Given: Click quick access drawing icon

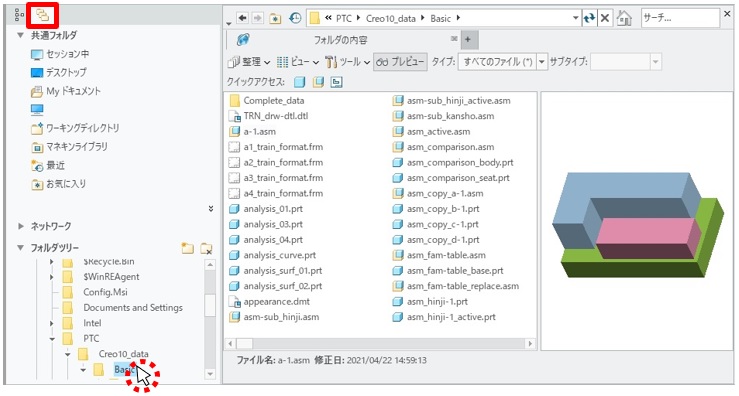Looking at the screenshot, I should click(x=336, y=82).
